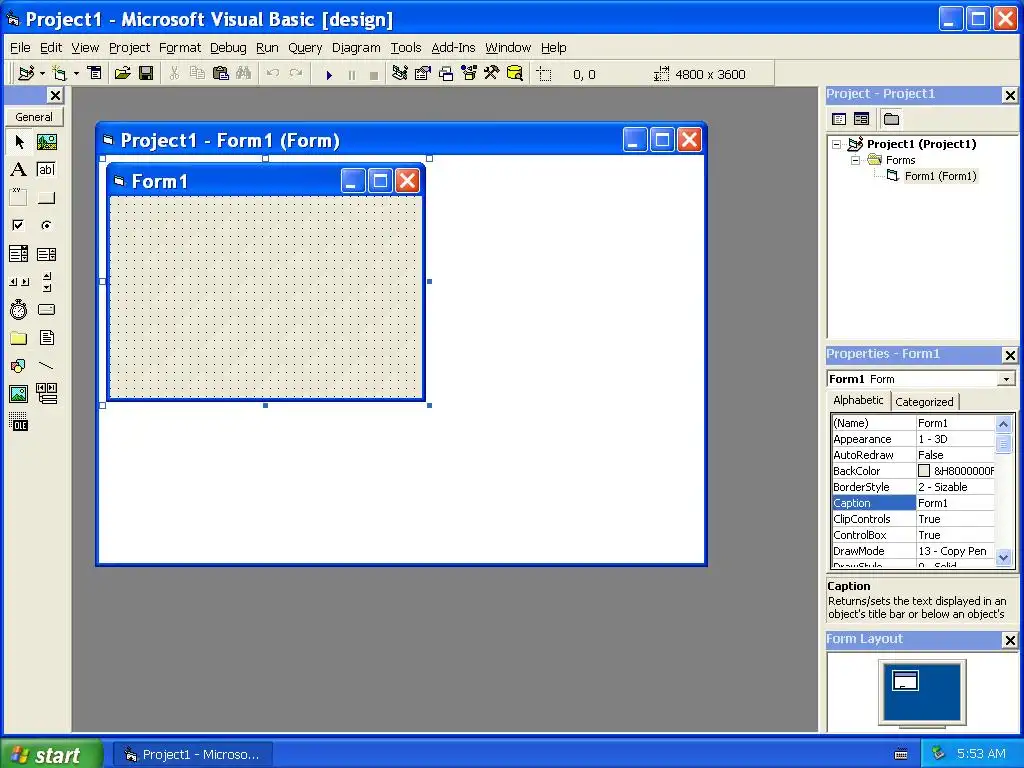
Task: Select the Data control tool
Action: pos(46,394)
